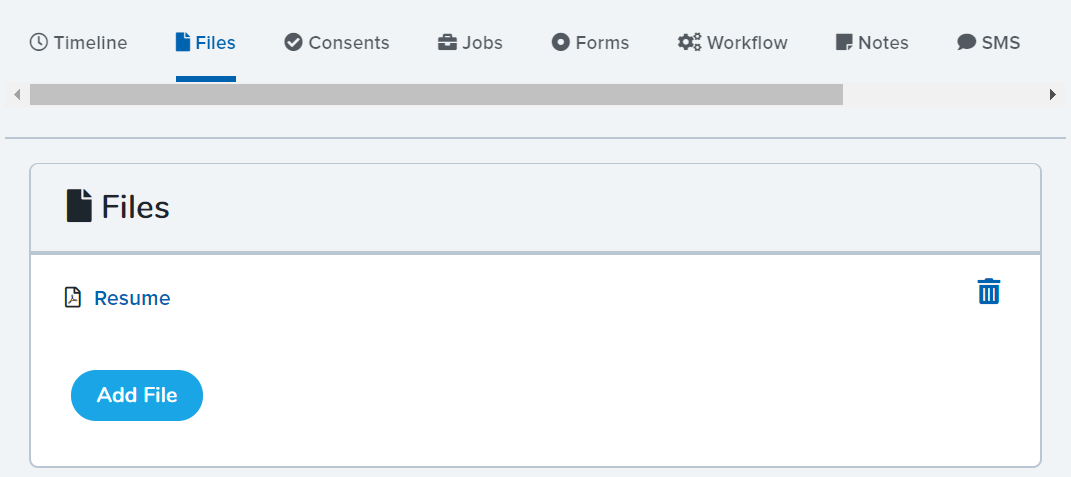Click the clock icon beside Timeline

(39, 42)
